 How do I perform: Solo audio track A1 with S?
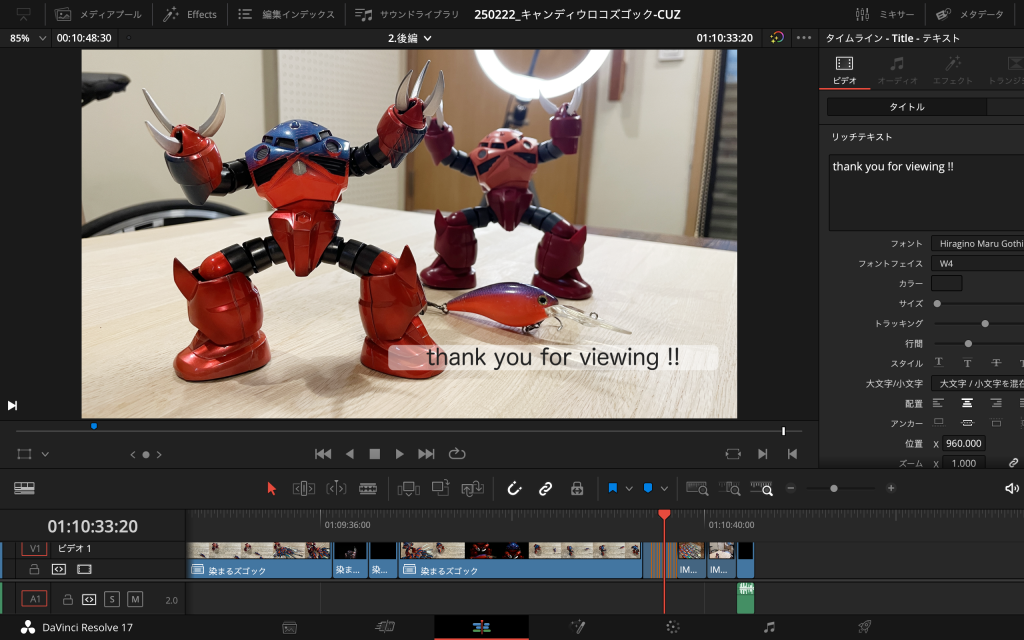point(112,599)
